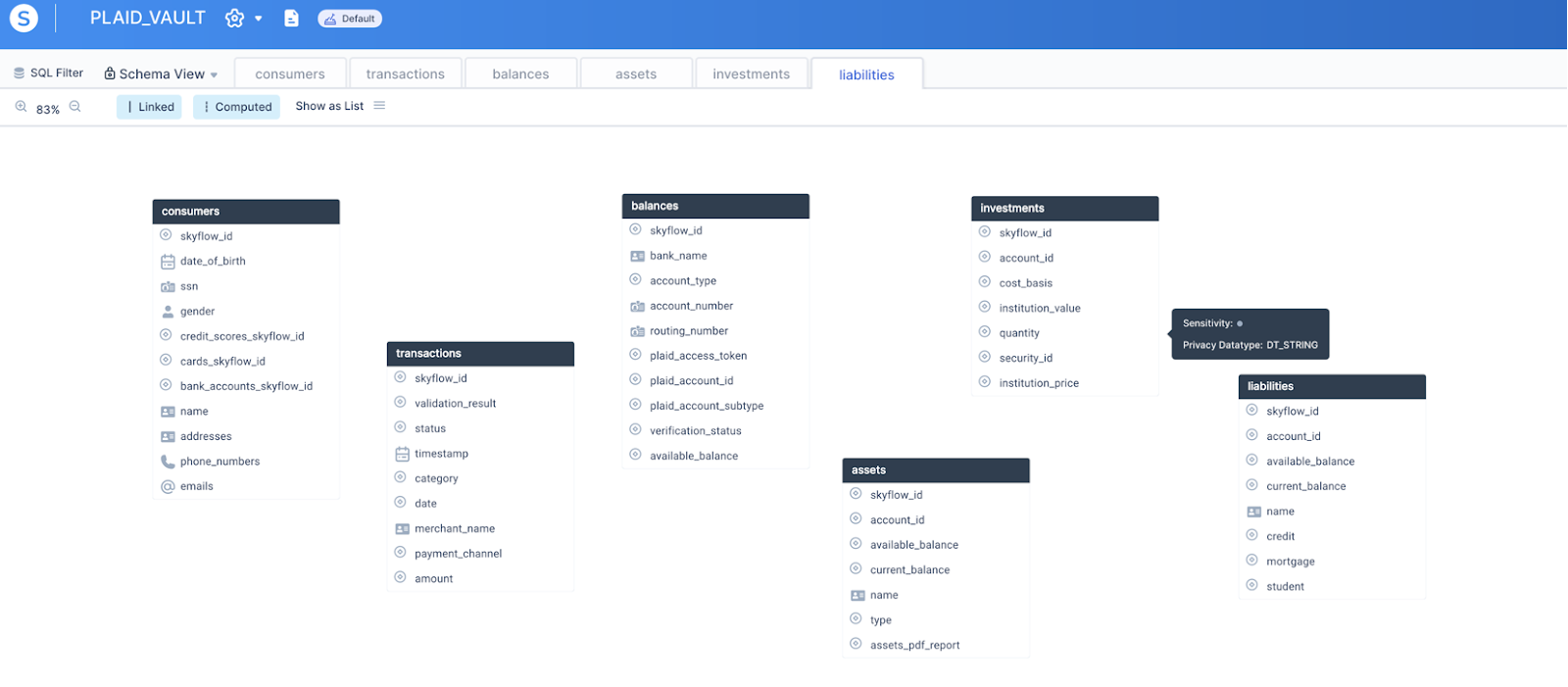Switch to the assets tab
The height and width of the screenshot is (687, 1568).
(636, 74)
